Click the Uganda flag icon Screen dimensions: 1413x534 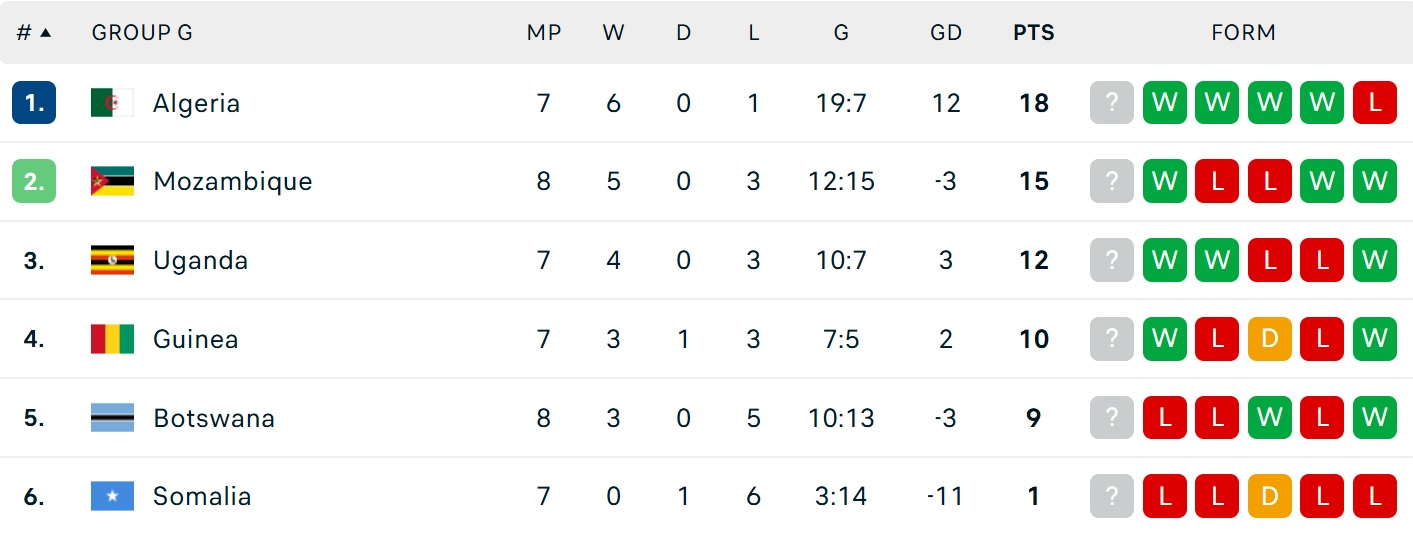[112, 260]
